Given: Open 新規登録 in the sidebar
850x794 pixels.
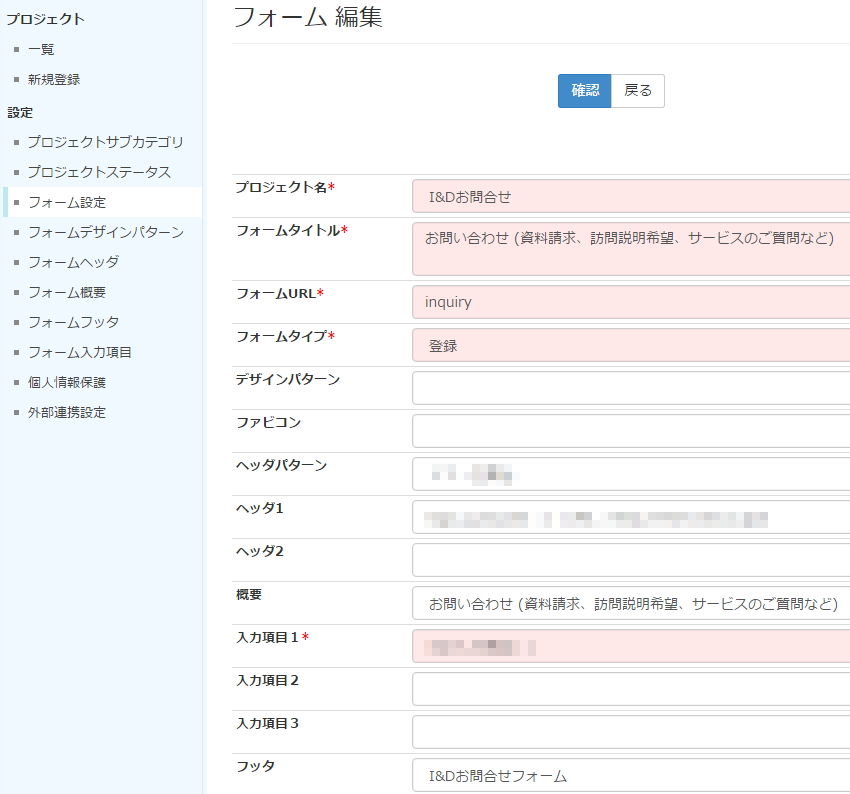Looking at the screenshot, I should point(54,79).
